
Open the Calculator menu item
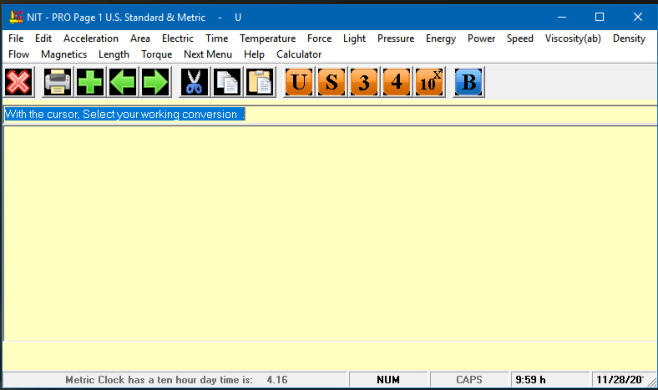pyautogui.click(x=299, y=55)
